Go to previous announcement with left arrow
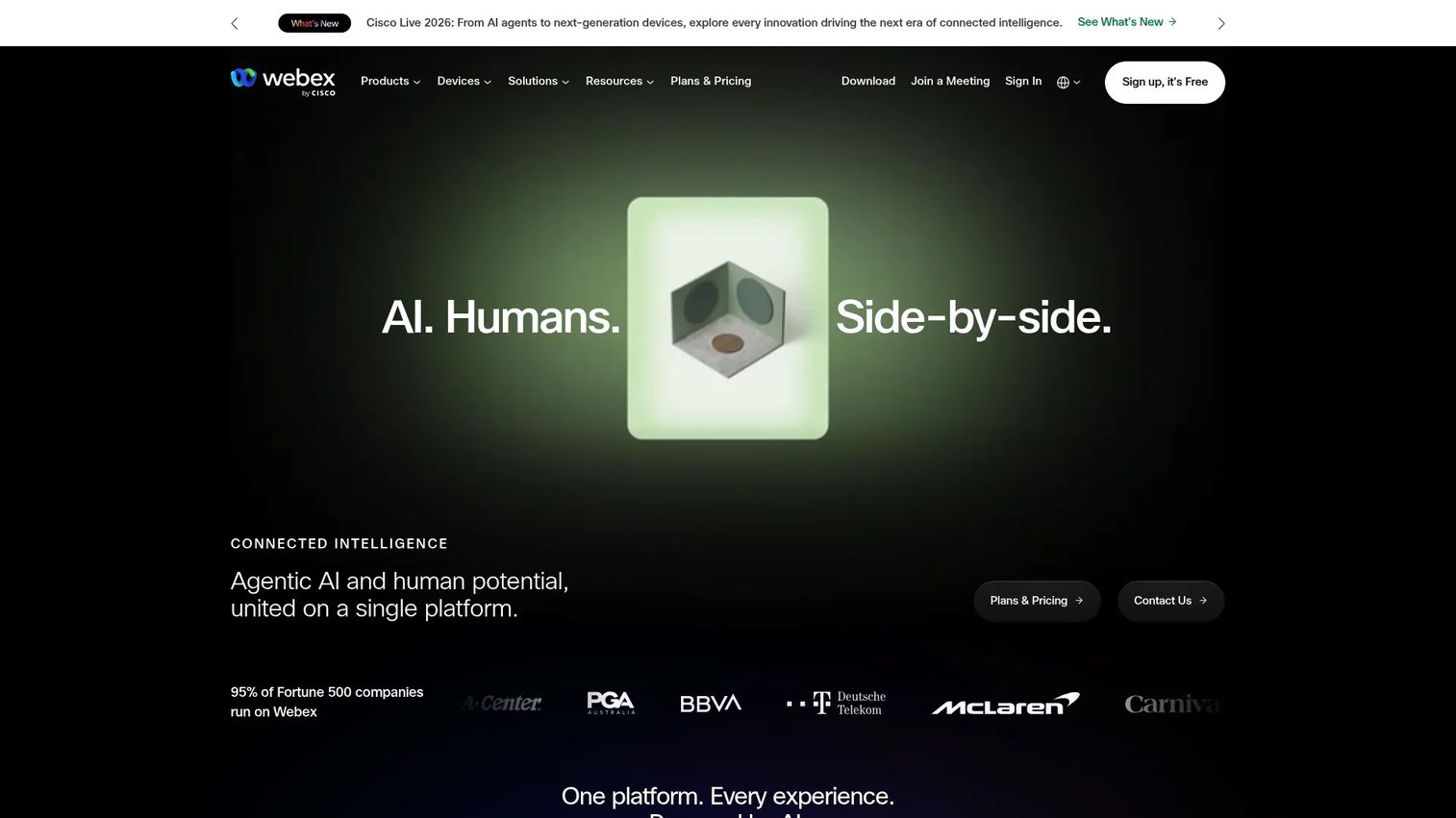The width and height of the screenshot is (1456, 818). click(x=235, y=23)
